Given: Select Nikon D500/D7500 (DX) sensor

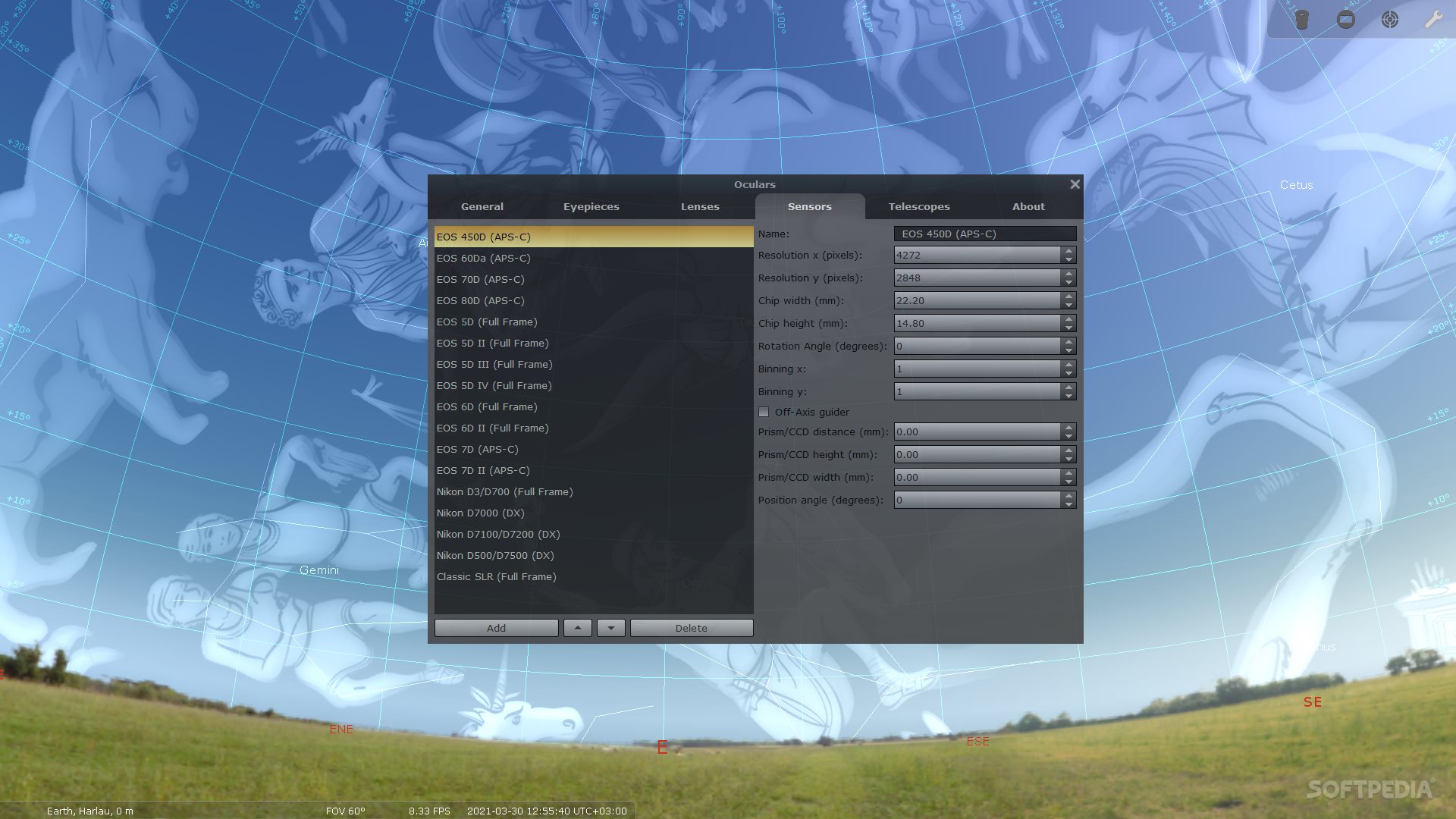Looking at the screenshot, I should (x=594, y=555).
